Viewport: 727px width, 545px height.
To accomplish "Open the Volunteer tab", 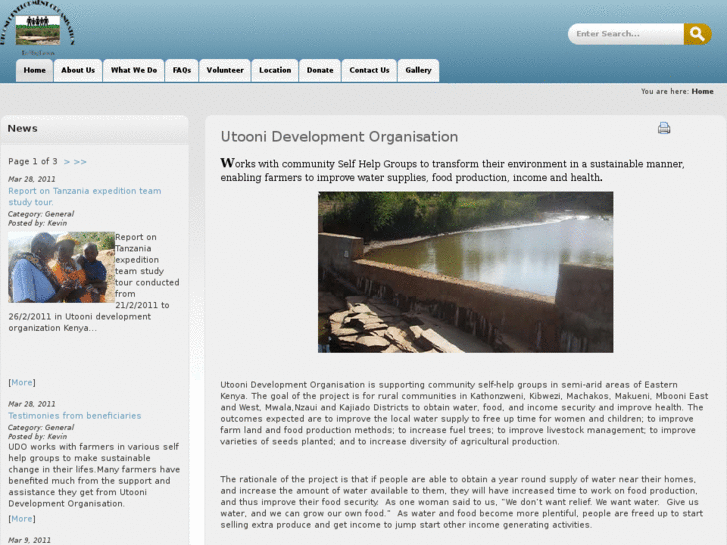I will pyautogui.click(x=225, y=71).
